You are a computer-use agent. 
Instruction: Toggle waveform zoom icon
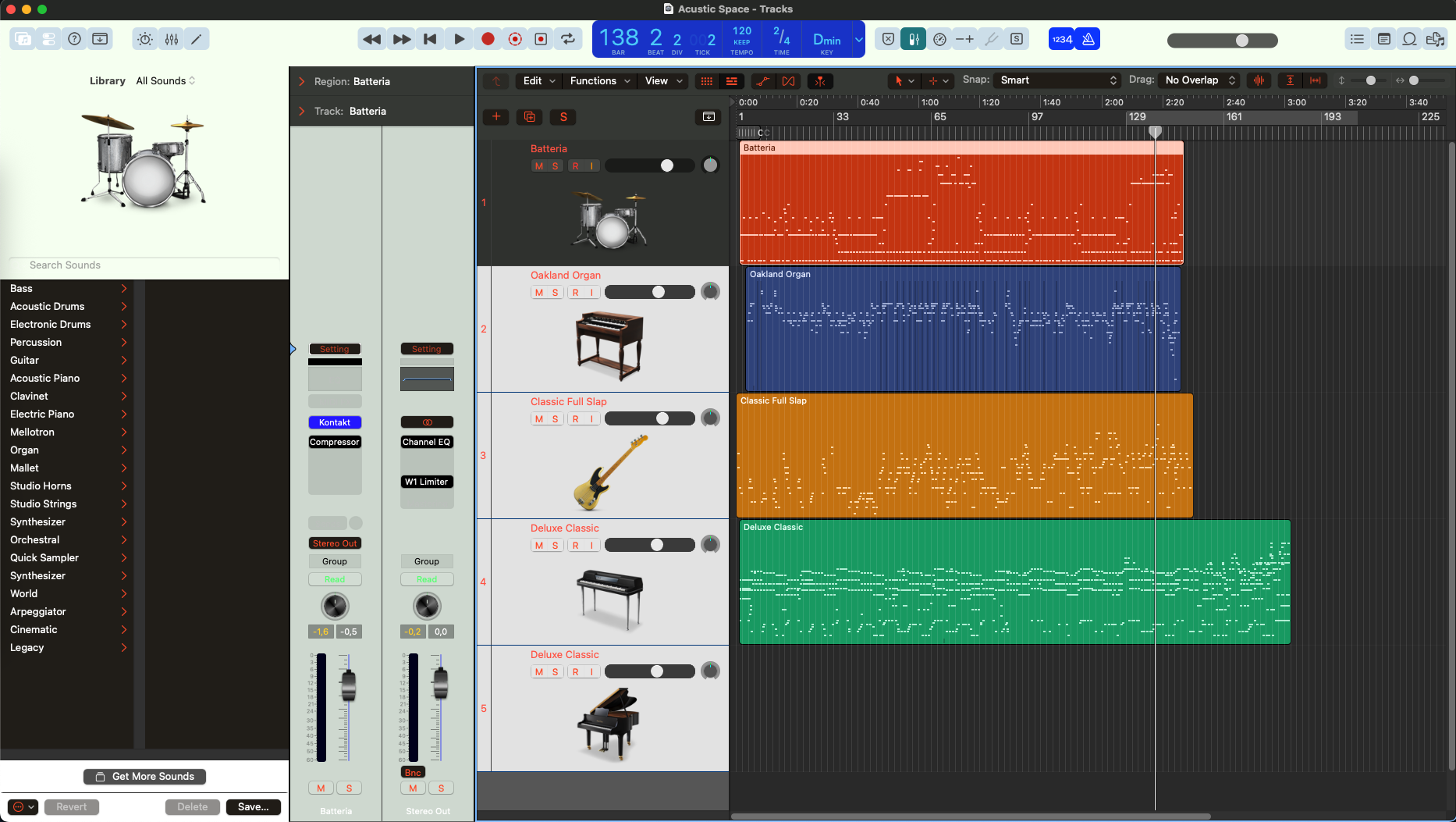coord(1259,80)
